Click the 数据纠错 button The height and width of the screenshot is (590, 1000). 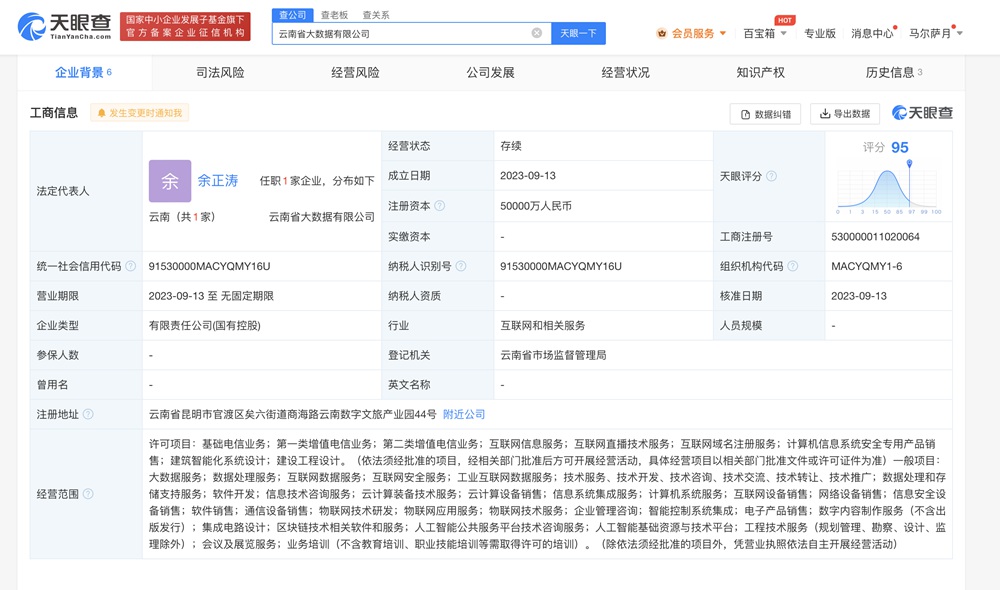[x=765, y=114]
